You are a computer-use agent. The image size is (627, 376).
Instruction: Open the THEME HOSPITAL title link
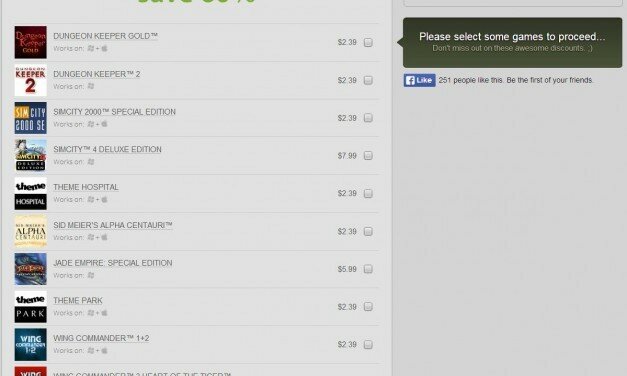(x=86, y=187)
